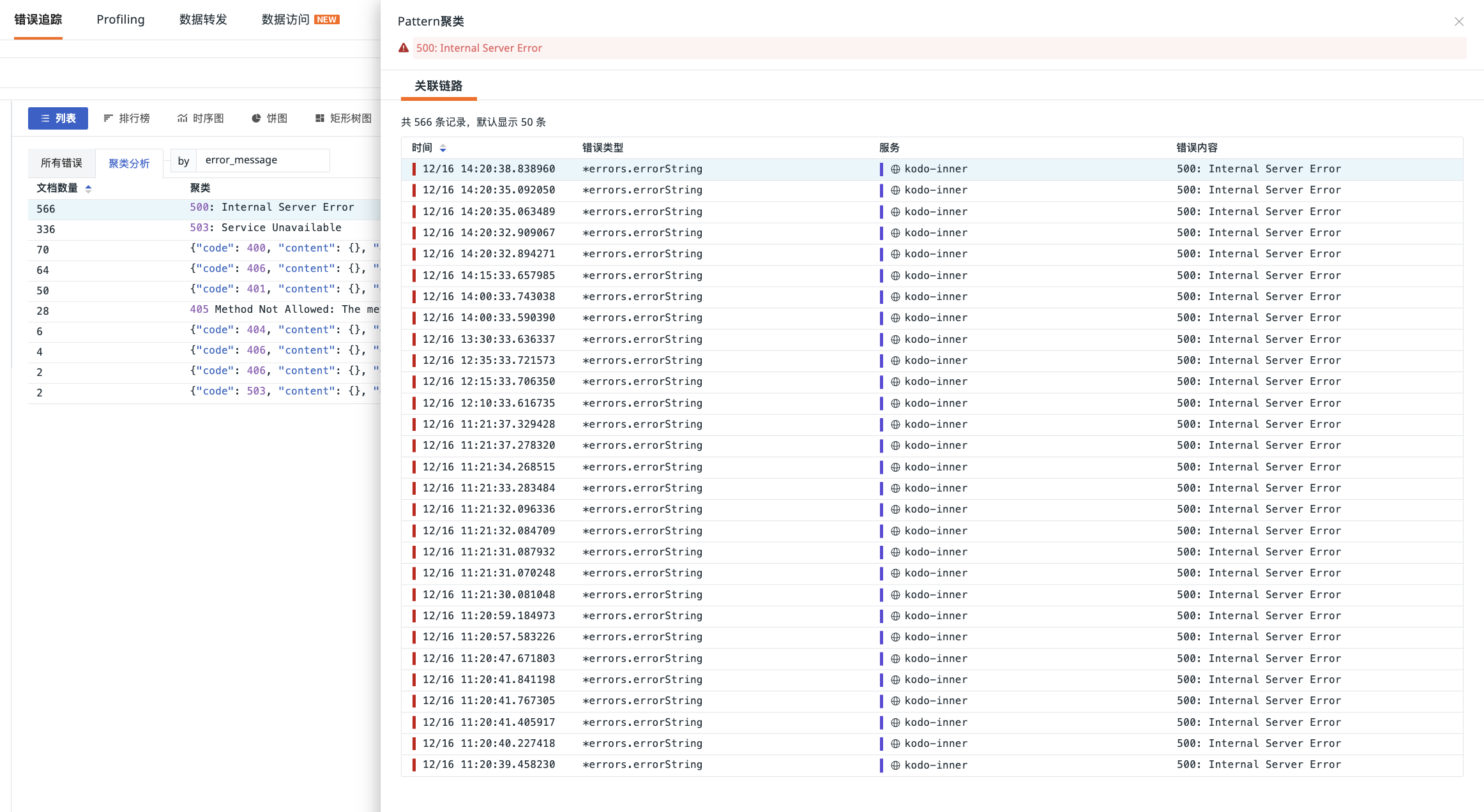The width and height of the screenshot is (1484, 812).
Task: Click globe icon in 14:15:33.657985 row
Action: coord(895,276)
